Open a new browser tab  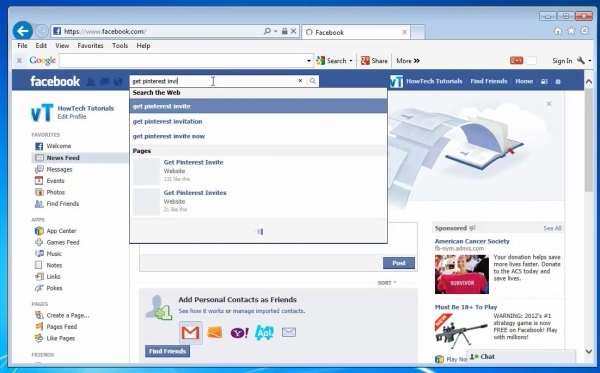click(418, 32)
